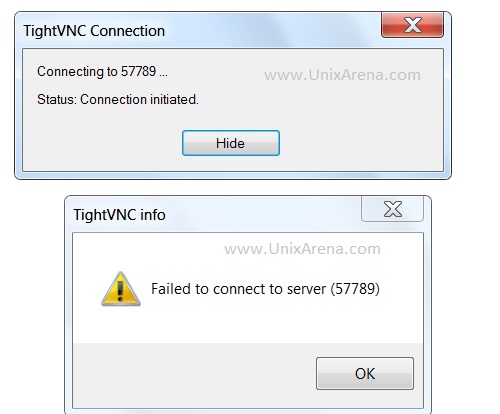Click the Hide button
Screen dimensions: 500x414
pos(231,143)
